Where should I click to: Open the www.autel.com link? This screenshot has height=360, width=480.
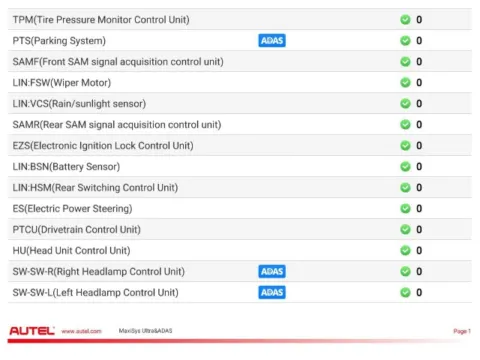(81, 331)
